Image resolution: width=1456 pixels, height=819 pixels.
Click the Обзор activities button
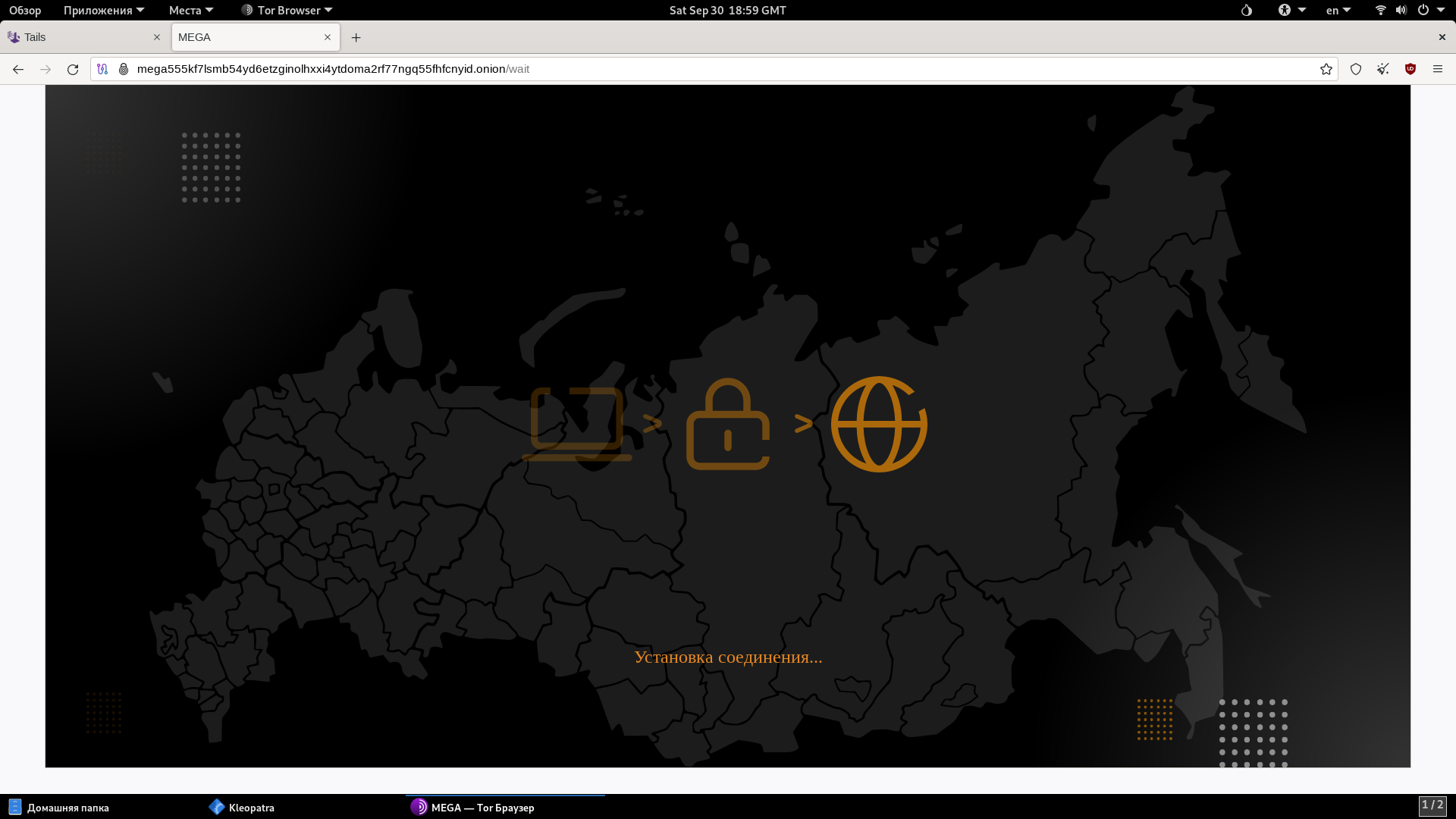[25, 11]
